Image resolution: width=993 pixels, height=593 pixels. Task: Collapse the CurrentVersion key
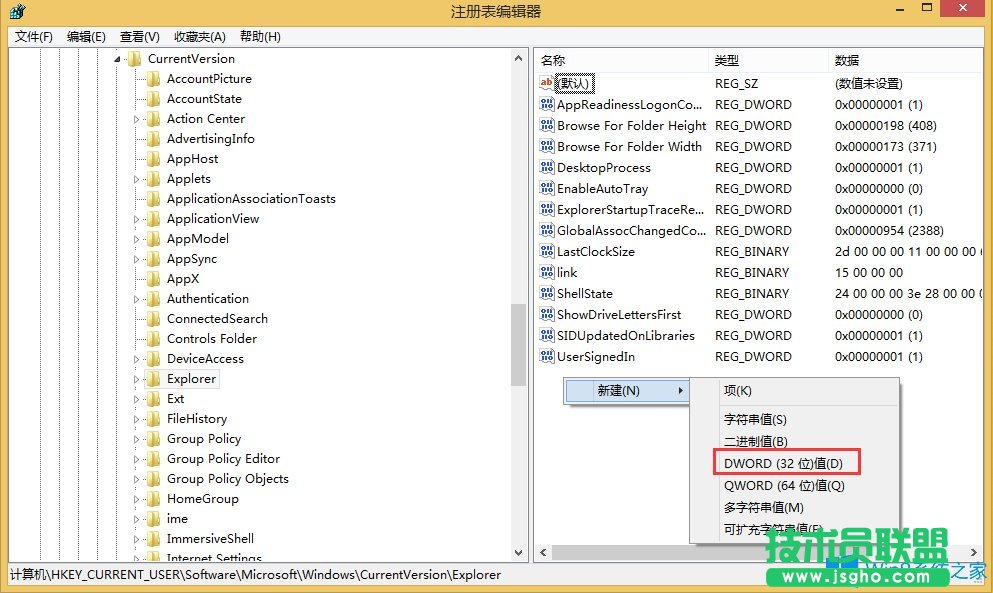pyautogui.click(x=118, y=58)
